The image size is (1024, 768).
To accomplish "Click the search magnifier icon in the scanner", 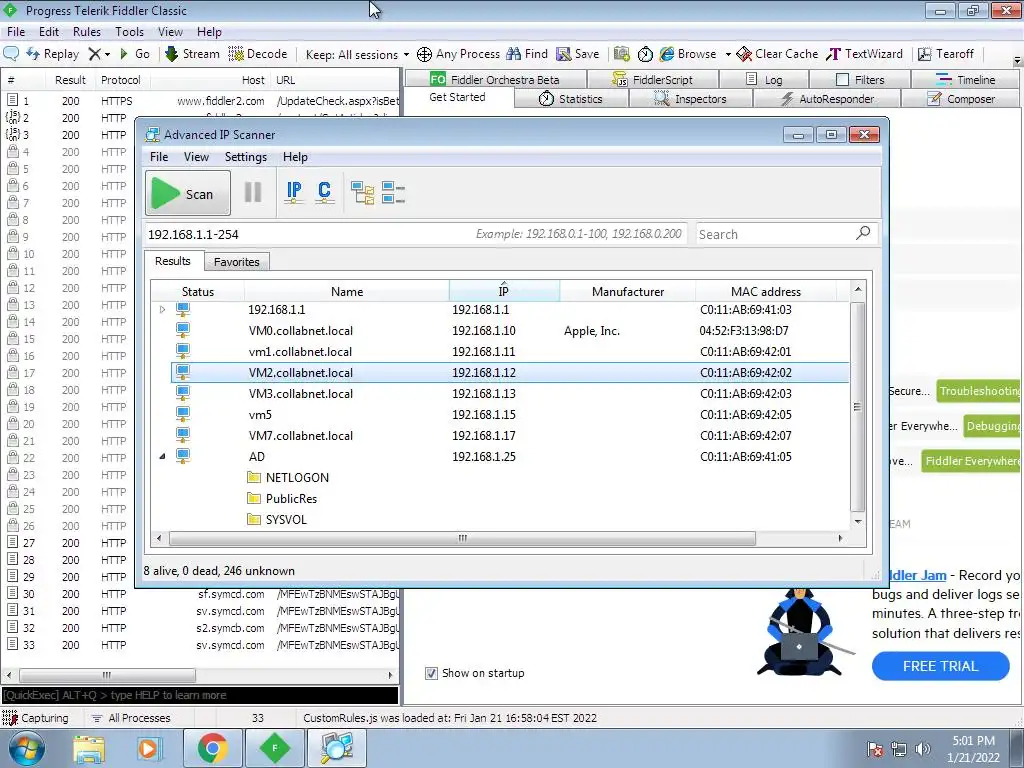I will [863, 233].
